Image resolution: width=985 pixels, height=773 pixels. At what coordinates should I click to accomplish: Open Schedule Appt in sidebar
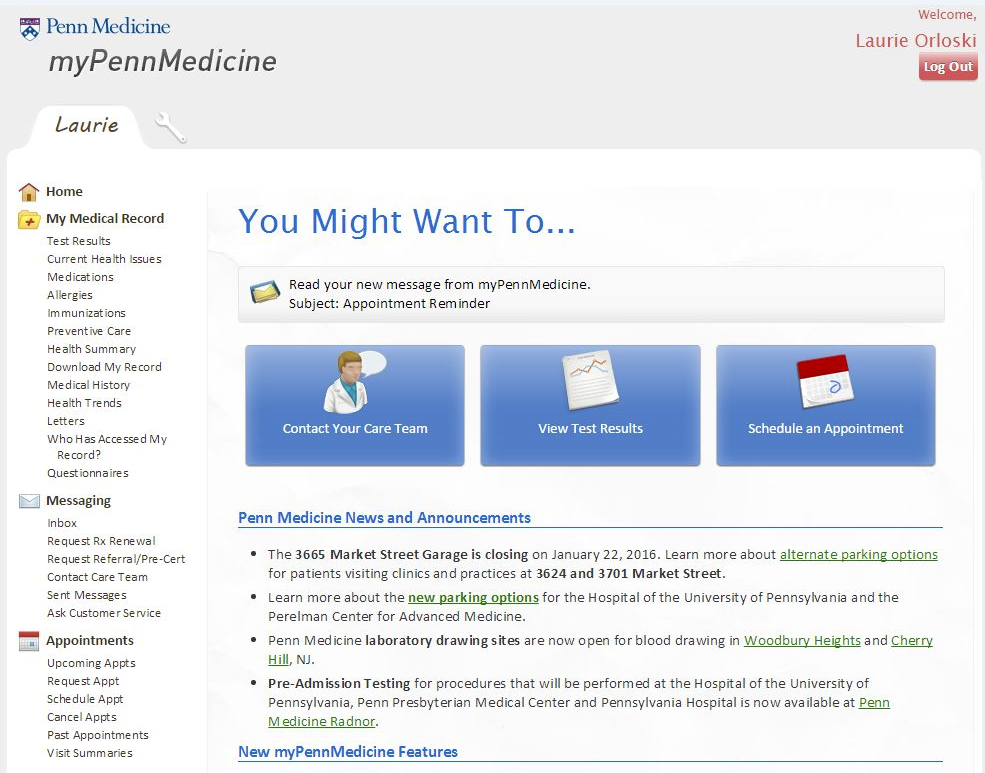[x=85, y=700]
